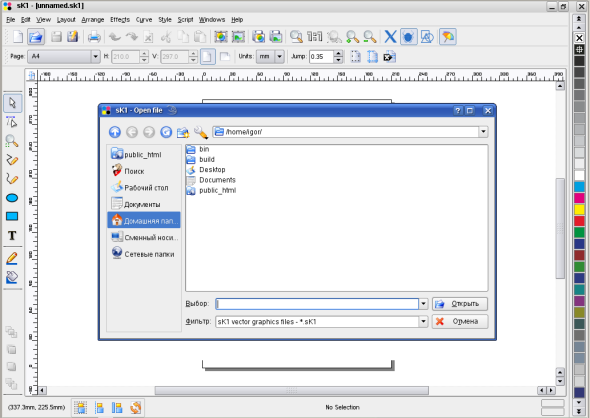The image size is (590, 418).
Task: Open the Arrange menu
Action: point(93,20)
